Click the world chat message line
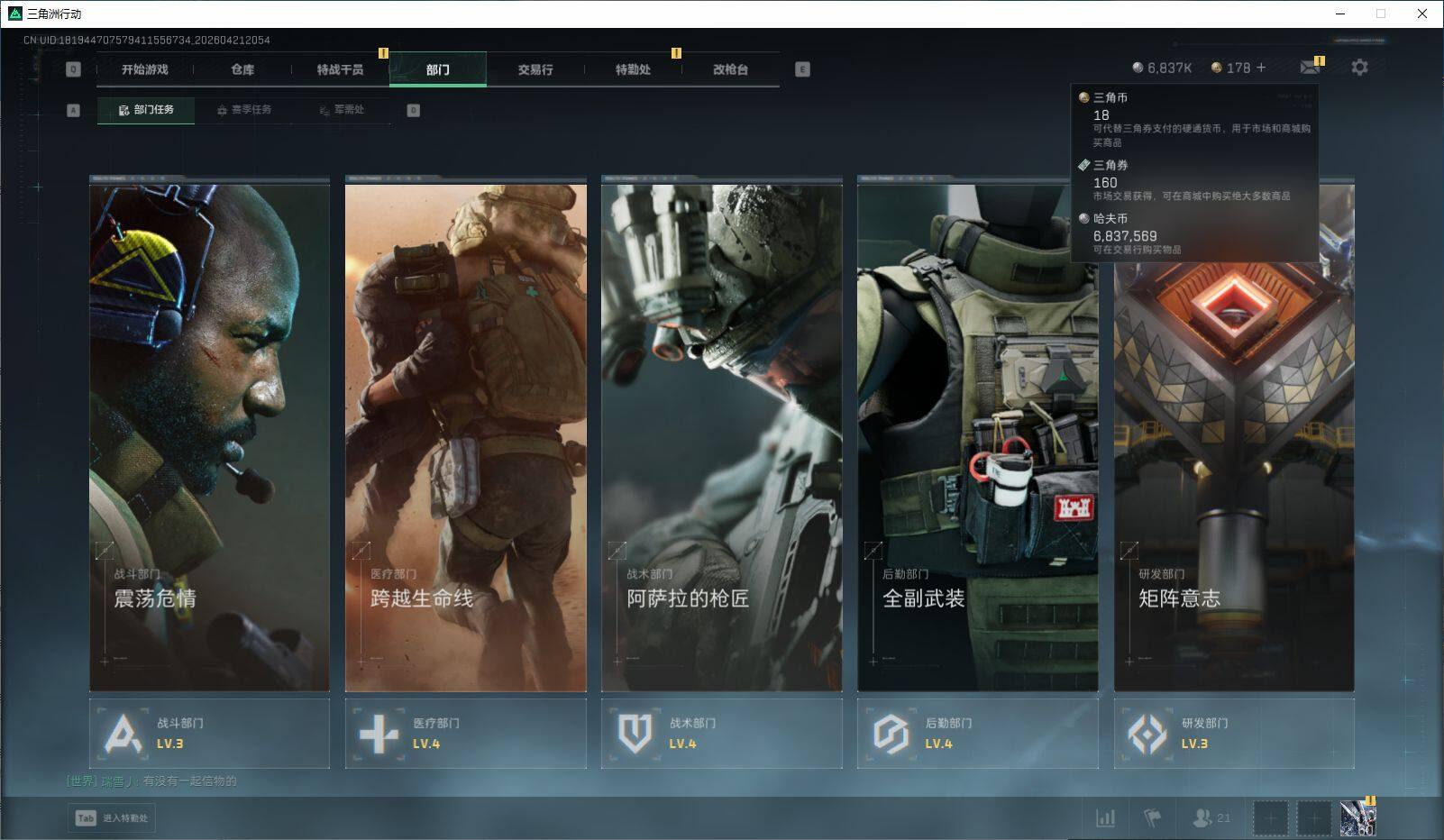This screenshot has width=1444, height=840. coord(151,781)
